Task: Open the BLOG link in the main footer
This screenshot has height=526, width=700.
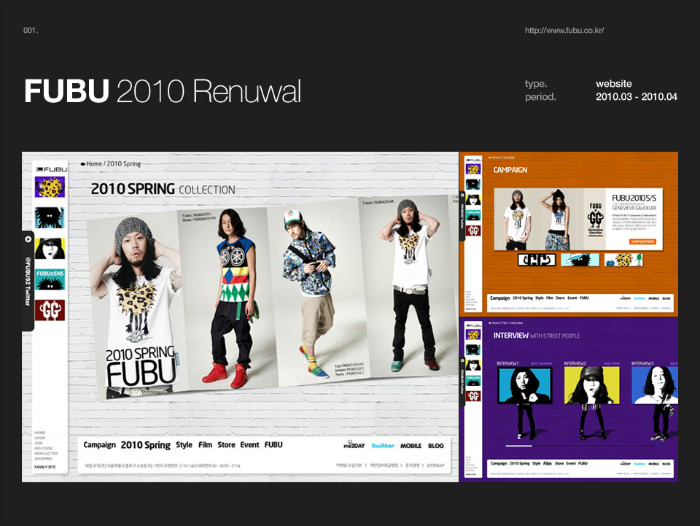Action: point(436,446)
